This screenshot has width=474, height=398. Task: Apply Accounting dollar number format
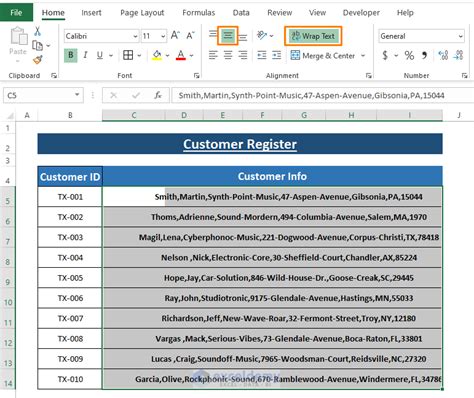(x=385, y=55)
